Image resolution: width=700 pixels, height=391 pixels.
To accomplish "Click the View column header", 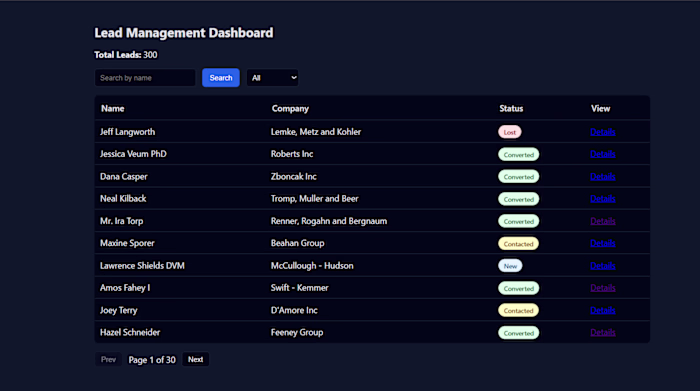I will [600, 108].
